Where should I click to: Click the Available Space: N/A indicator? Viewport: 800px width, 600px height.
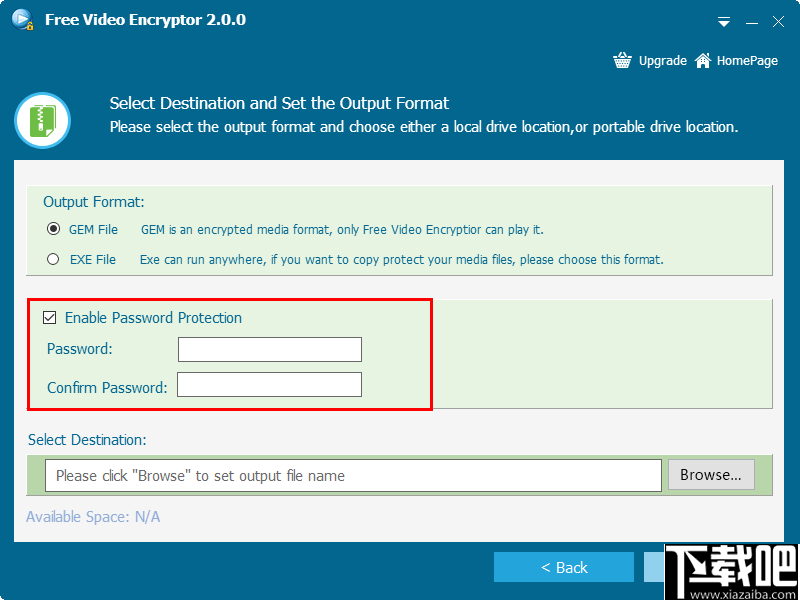pos(93,517)
